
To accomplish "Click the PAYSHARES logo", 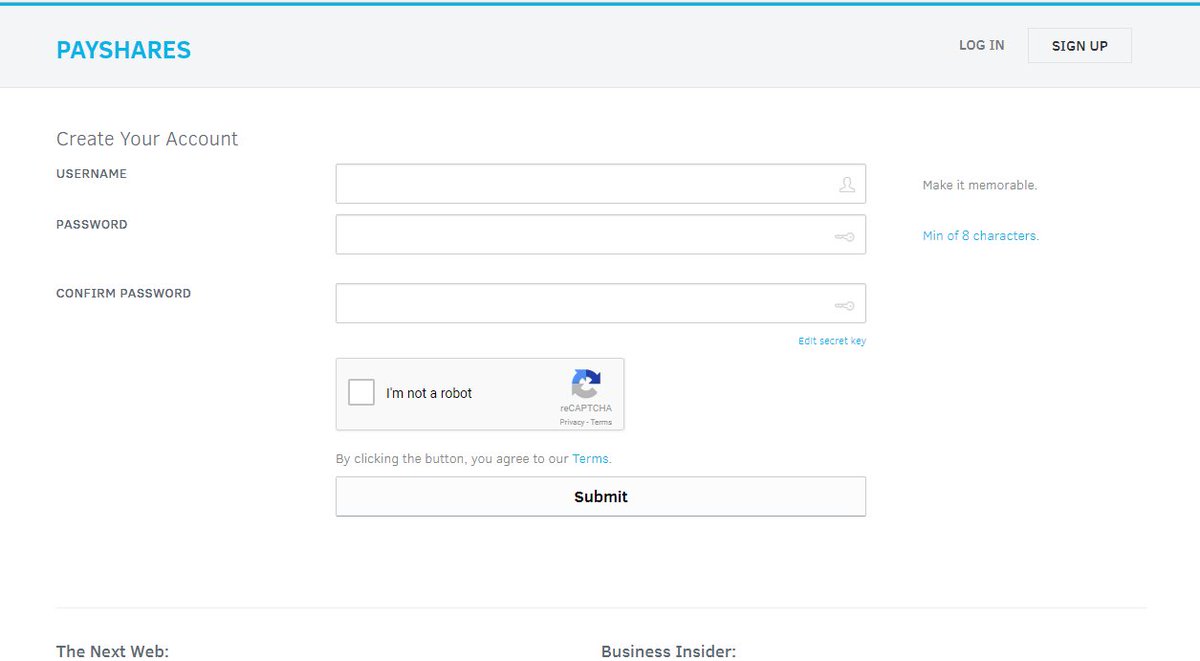I will (123, 49).
